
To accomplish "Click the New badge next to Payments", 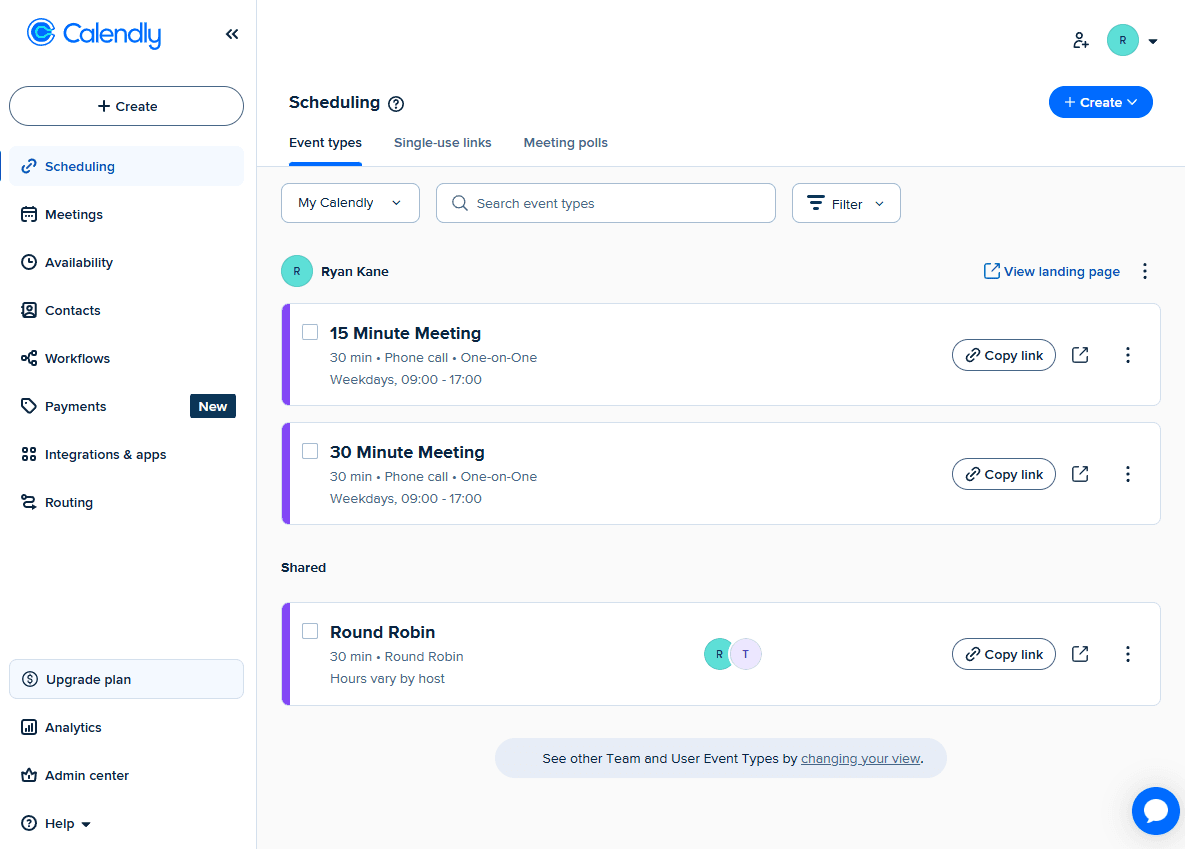I will (x=212, y=406).
